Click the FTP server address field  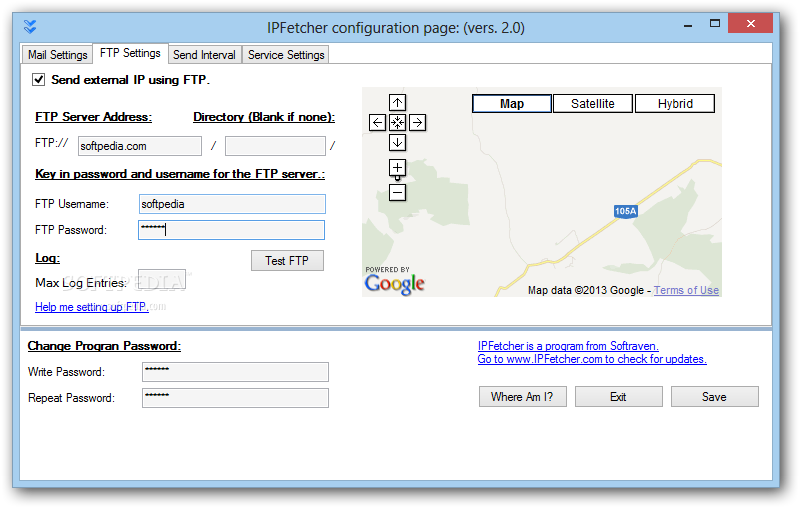140,146
